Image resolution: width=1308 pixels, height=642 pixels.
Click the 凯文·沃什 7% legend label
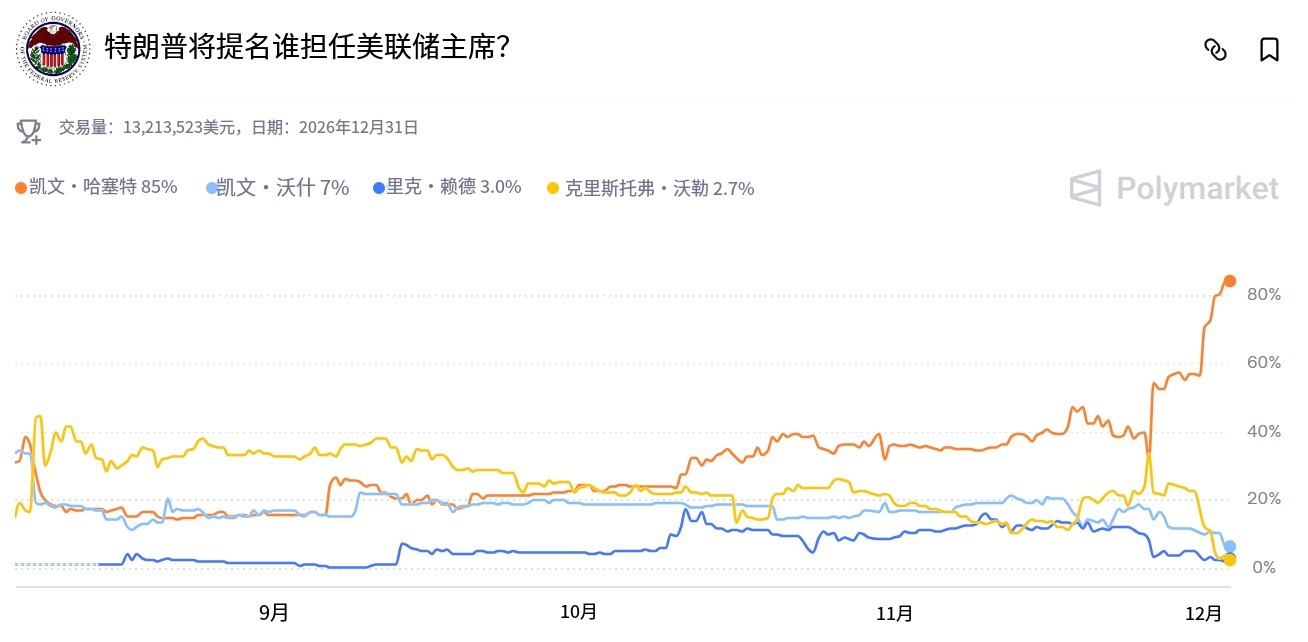[283, 187]
